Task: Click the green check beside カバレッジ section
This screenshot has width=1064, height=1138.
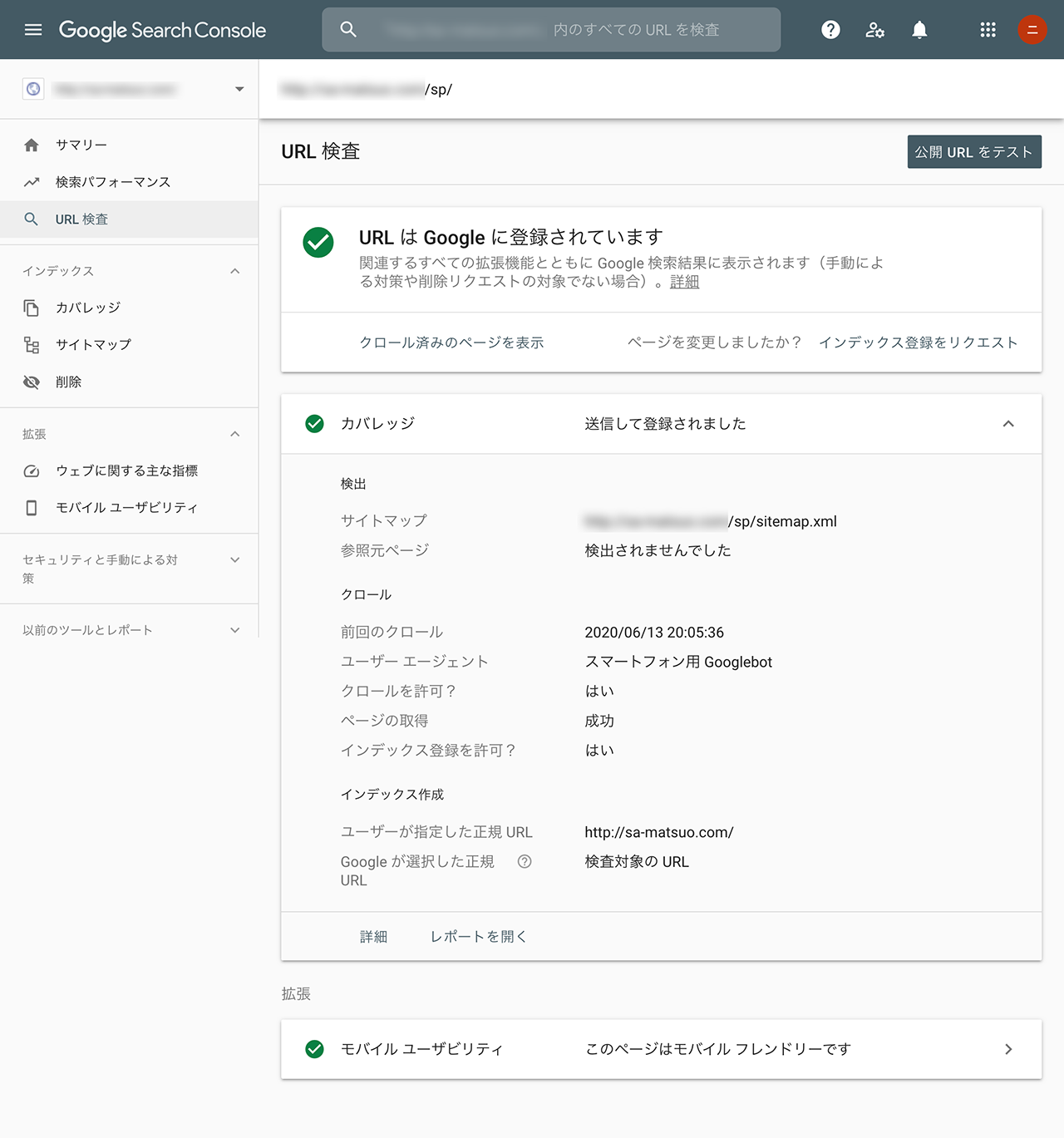Action: [315, 424]
